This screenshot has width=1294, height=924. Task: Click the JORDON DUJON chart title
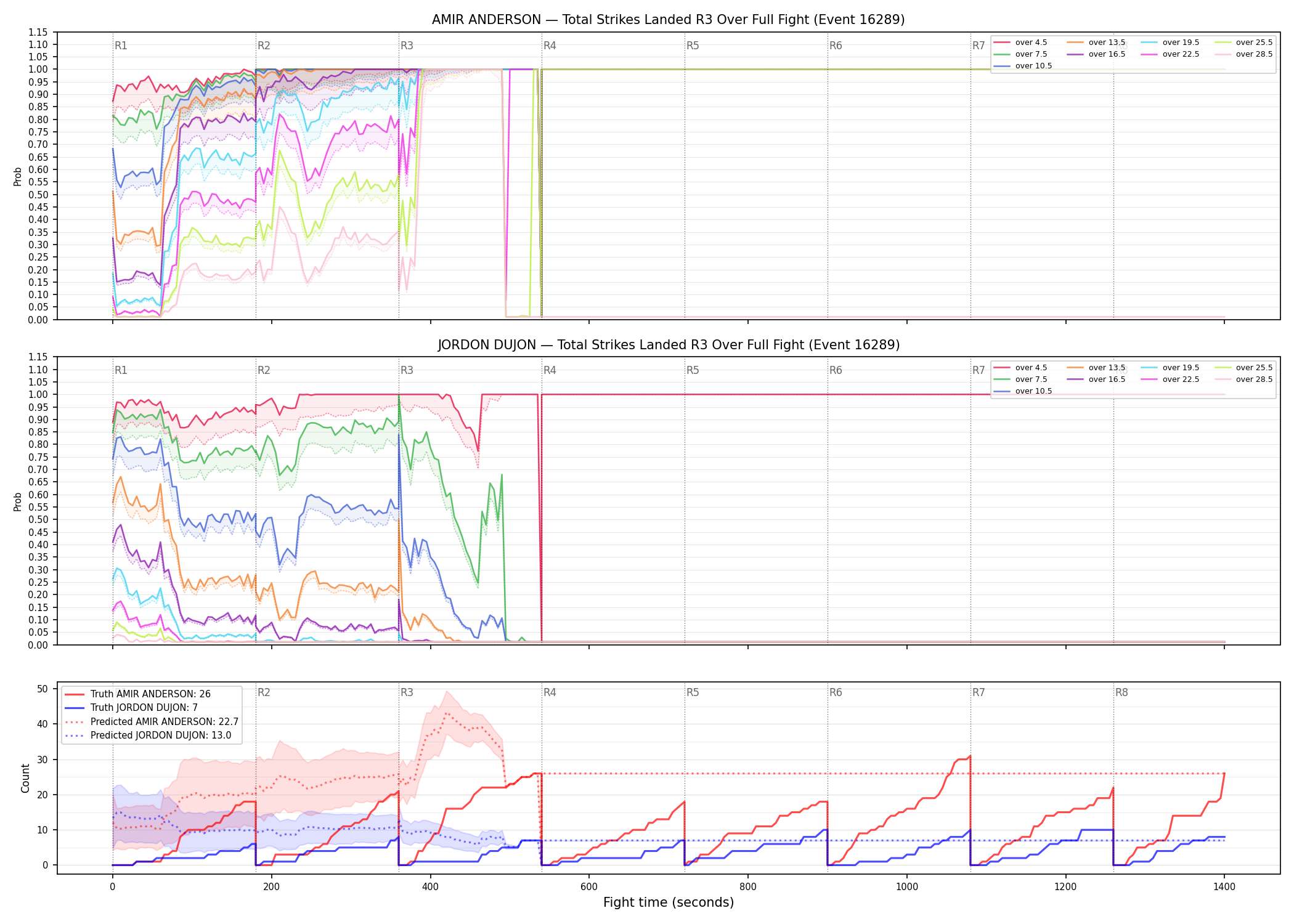pyautogui.click(x=669, y=345)
